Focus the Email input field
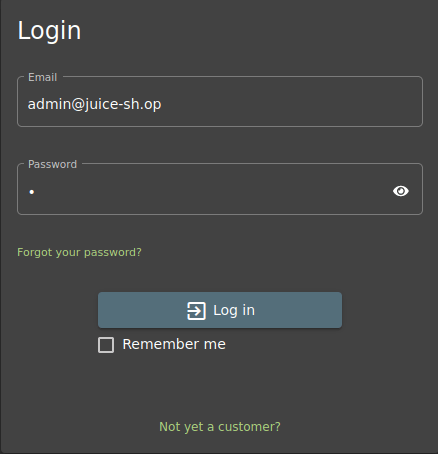 (x=220, y=102)
